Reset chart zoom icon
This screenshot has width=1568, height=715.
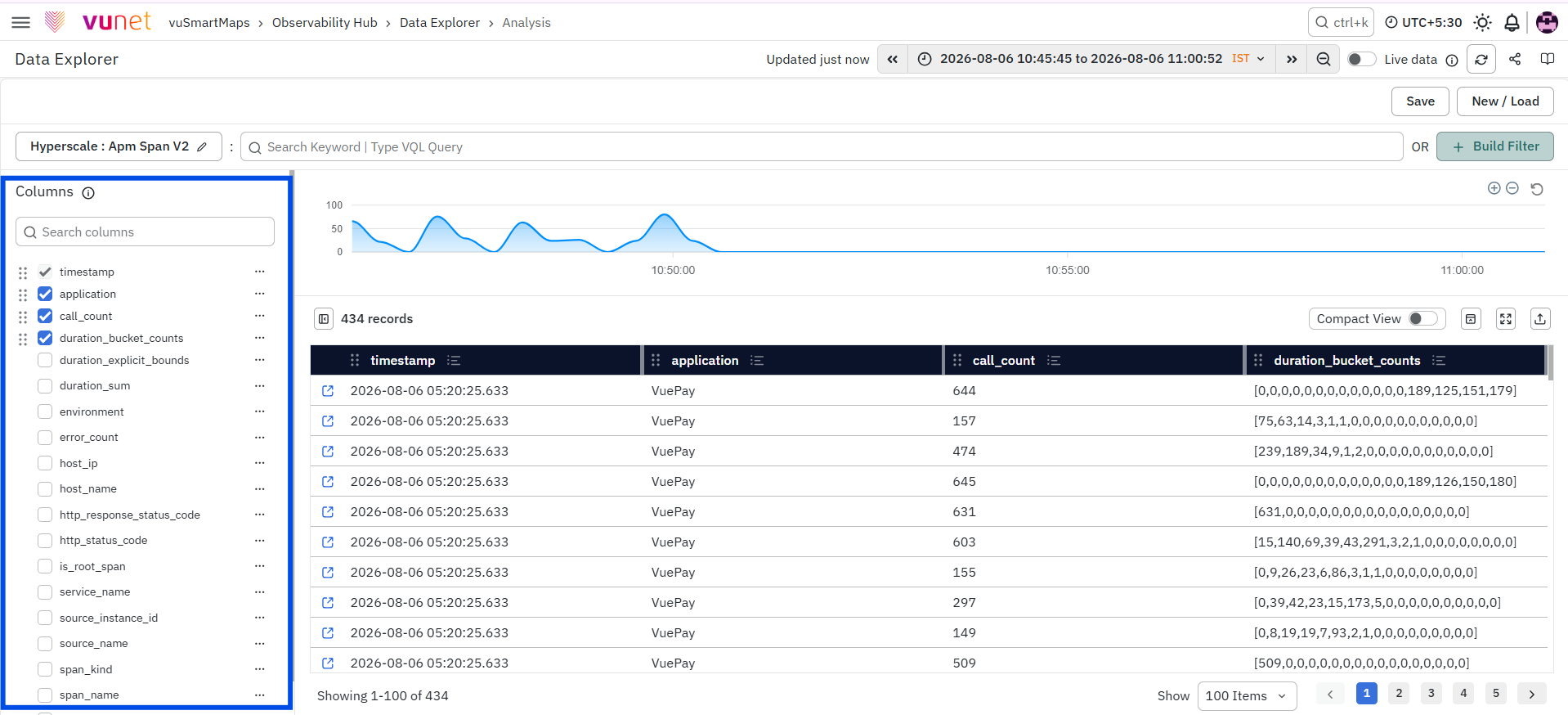pos(1537,189)
